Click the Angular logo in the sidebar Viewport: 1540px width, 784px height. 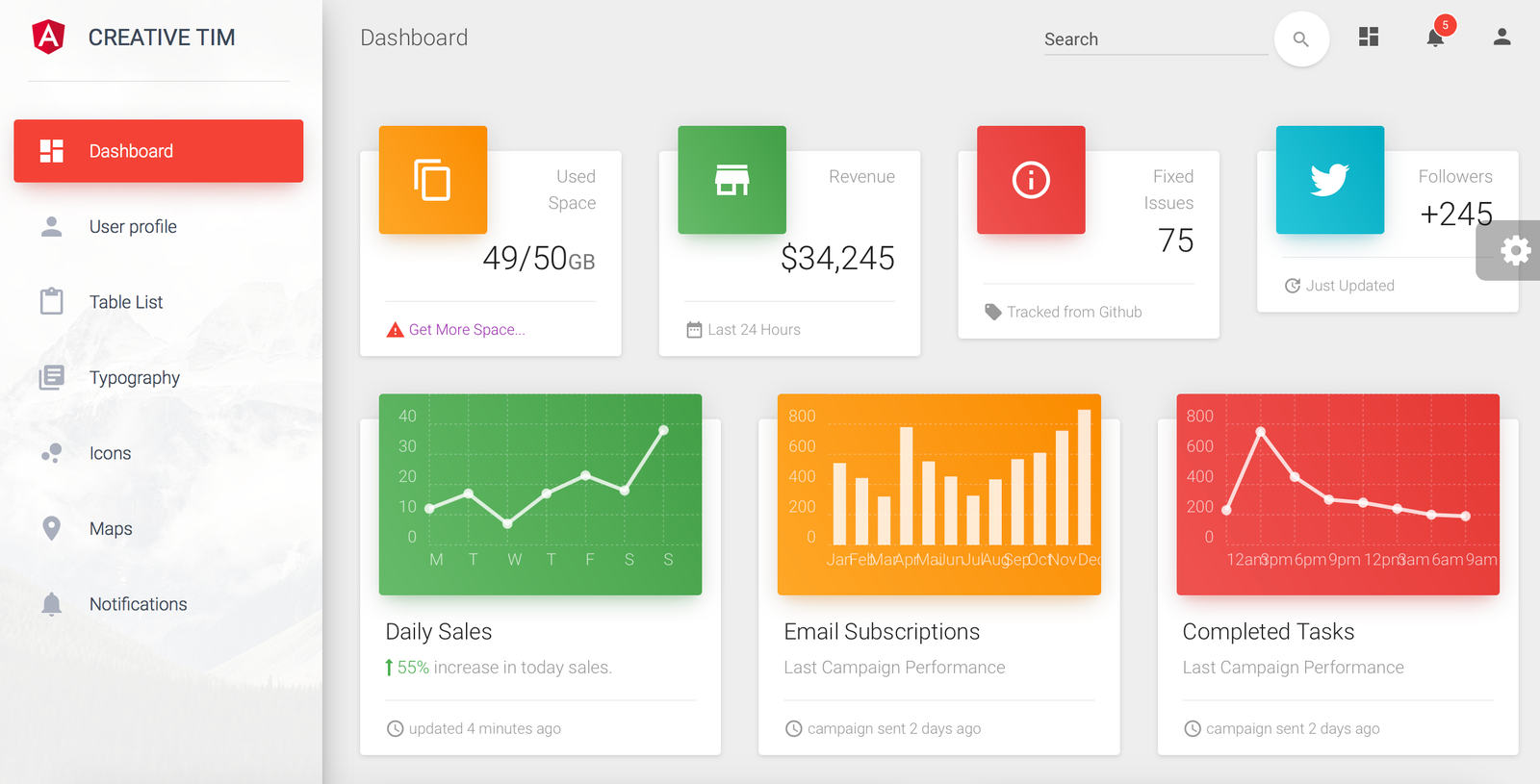[x=48, y=37]
